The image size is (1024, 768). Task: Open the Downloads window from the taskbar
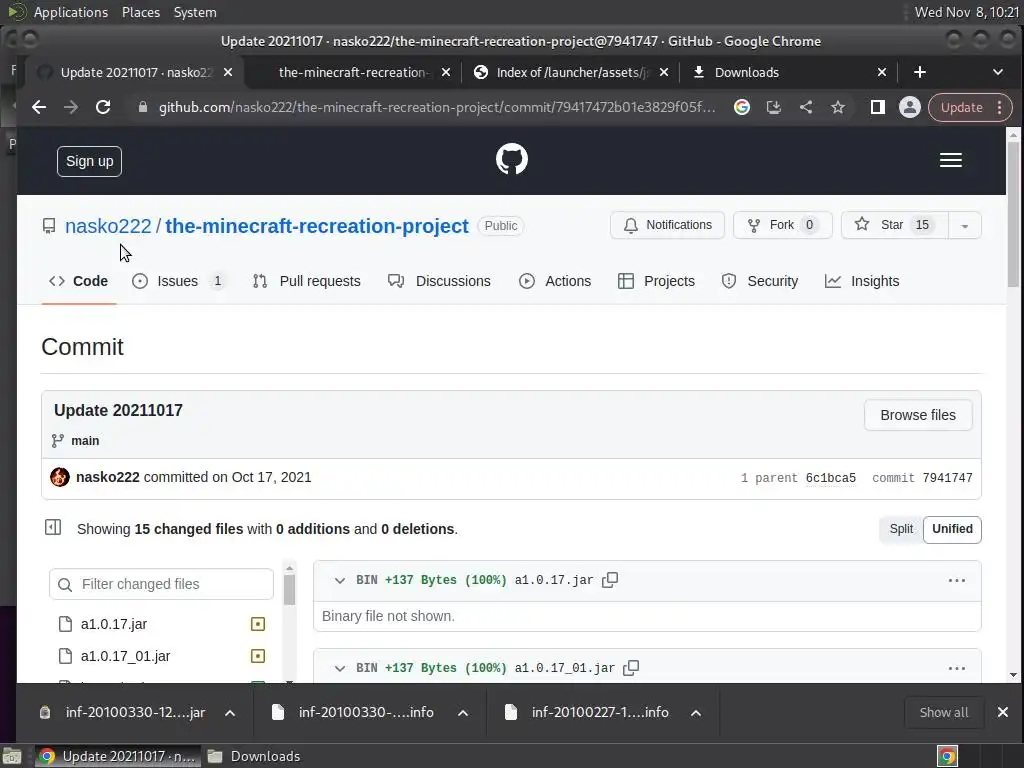254,756
